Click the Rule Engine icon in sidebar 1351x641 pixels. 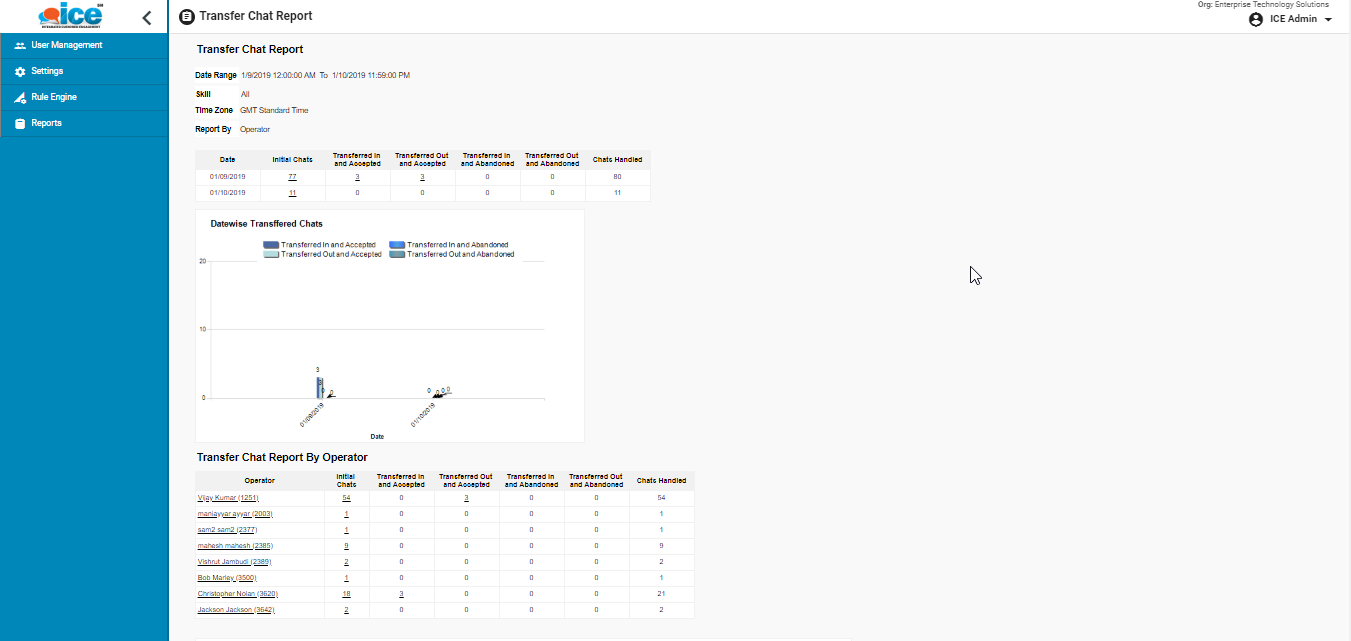20,98
